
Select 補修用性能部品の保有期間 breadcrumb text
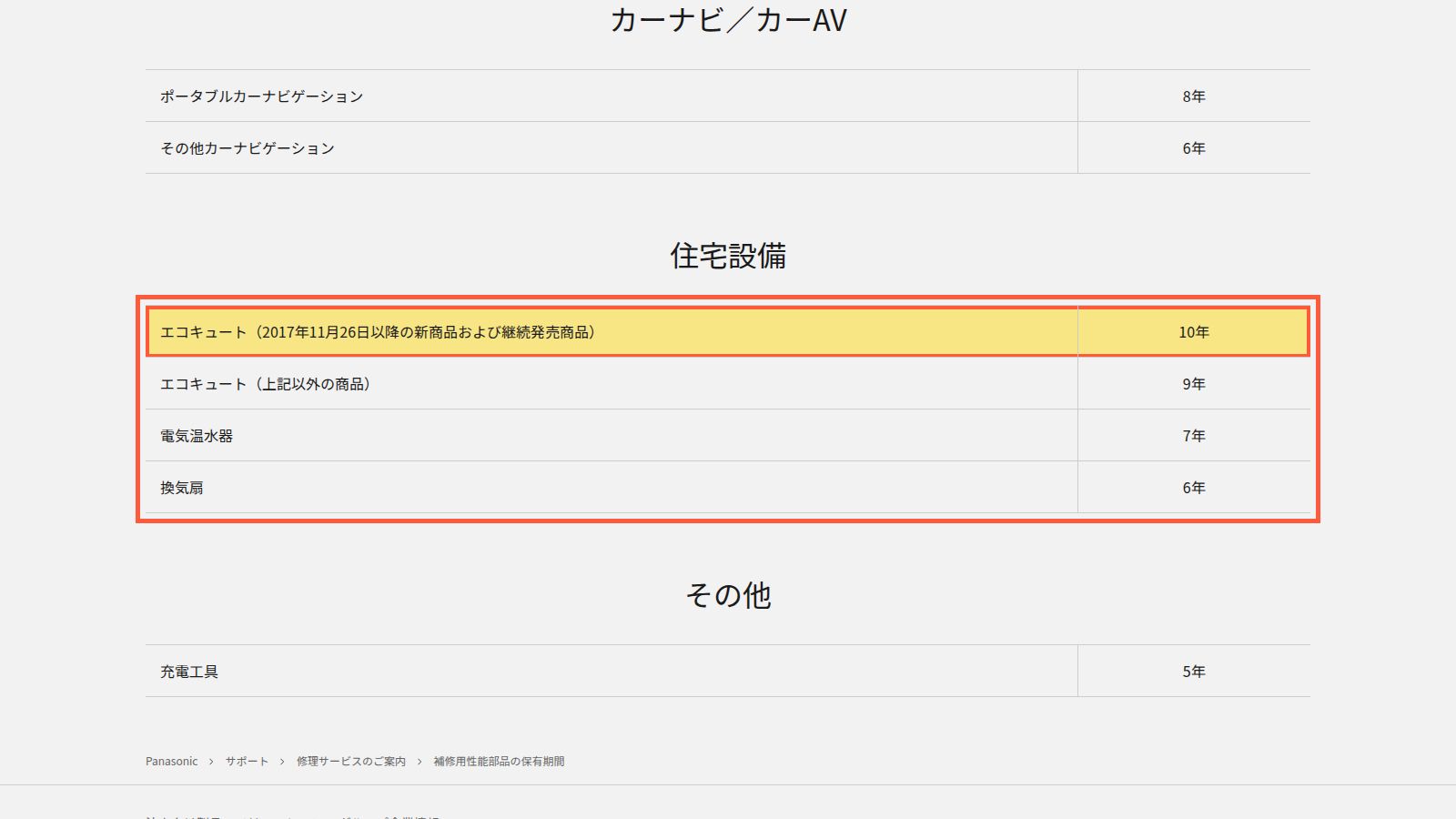(499, 761)
